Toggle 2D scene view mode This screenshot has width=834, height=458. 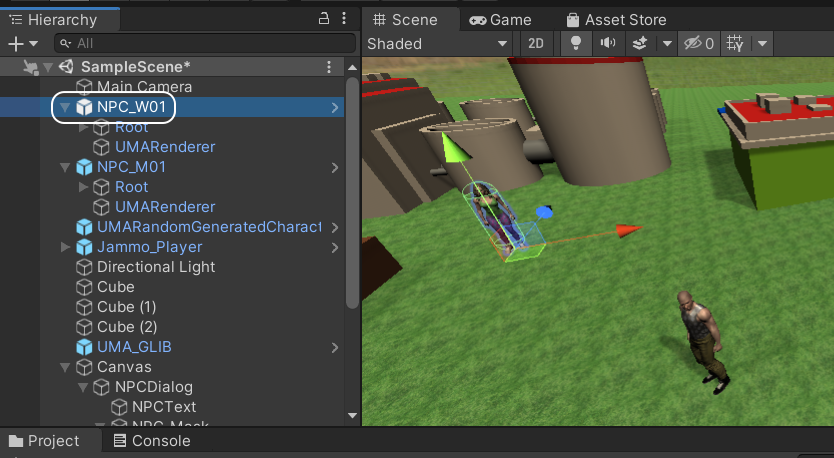click(x=536, y=44)
